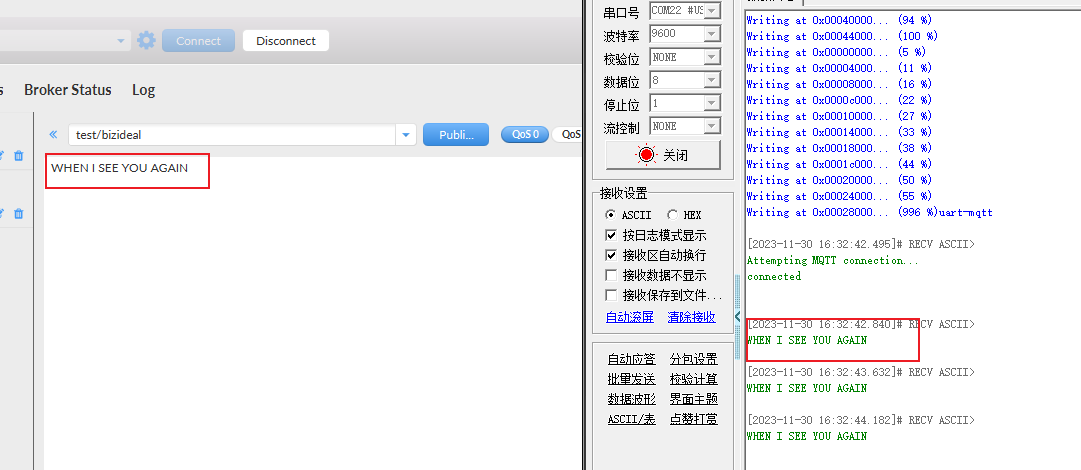Image resolution: width=1081 pixels, height=470 pixels.
Task: Open the 串口号 COM22 dropdown
Action: (x=712, y=11)
